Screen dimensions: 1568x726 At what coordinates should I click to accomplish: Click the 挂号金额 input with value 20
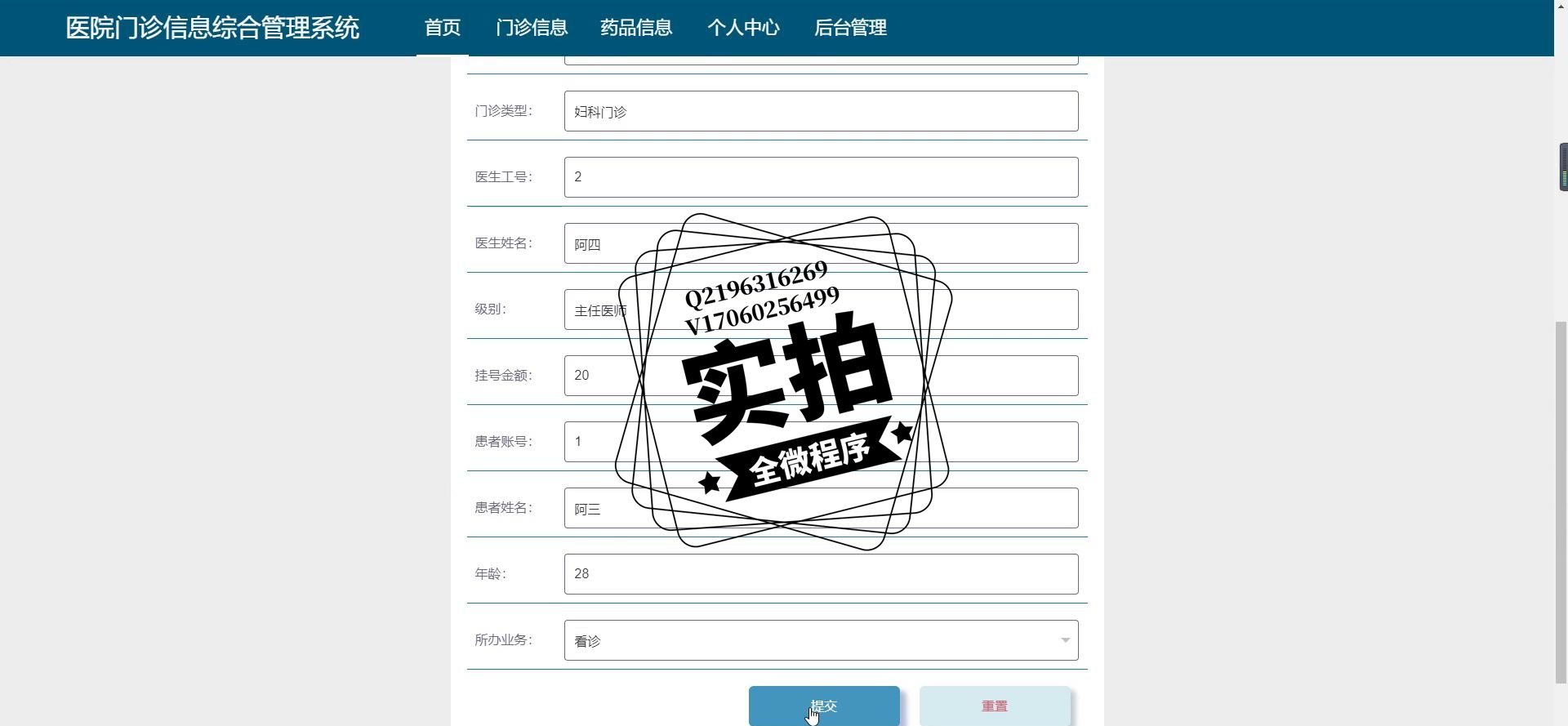tap(821, 376)
